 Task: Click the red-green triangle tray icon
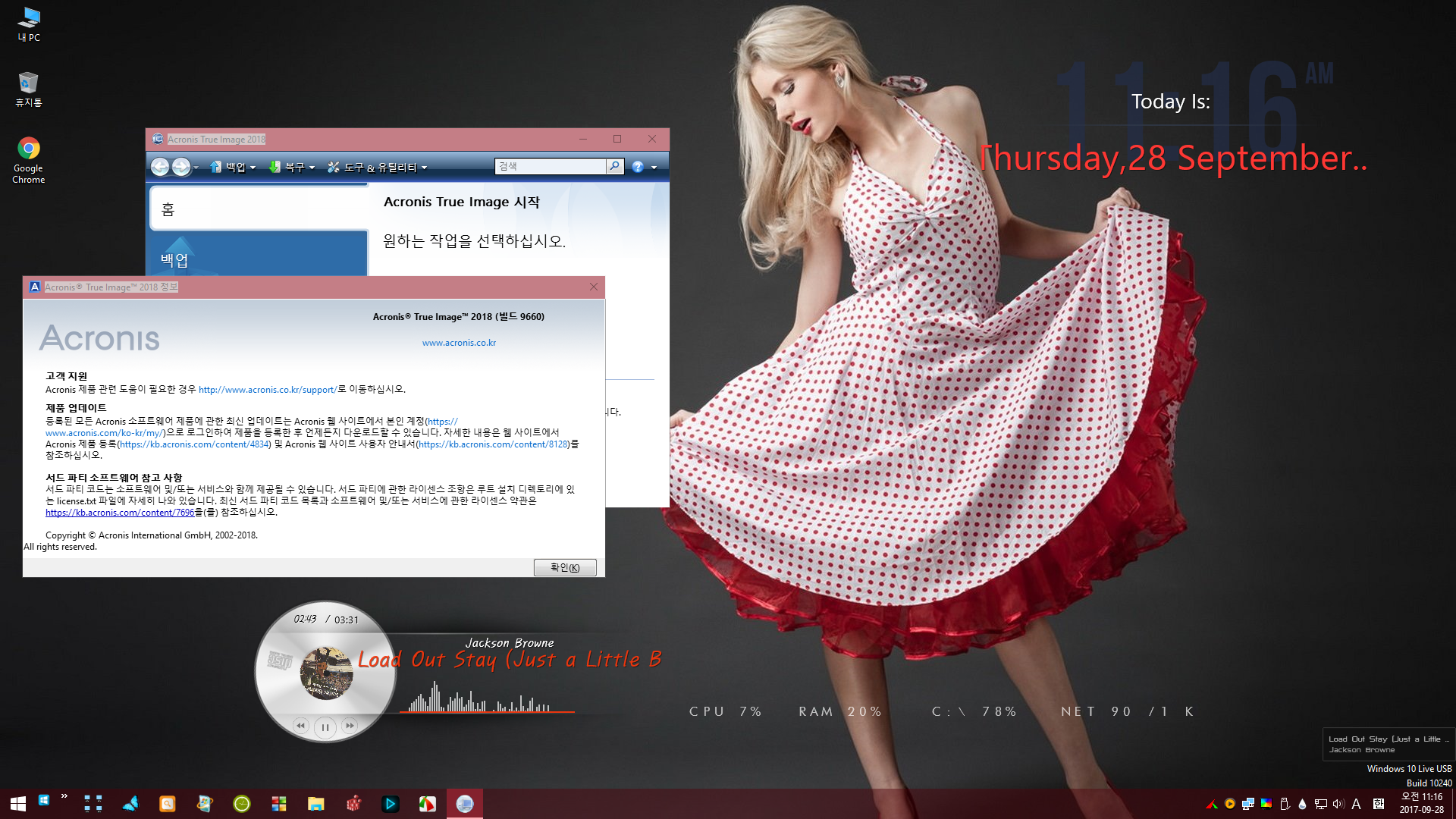pyautogui.click(x=1212, y=805)
